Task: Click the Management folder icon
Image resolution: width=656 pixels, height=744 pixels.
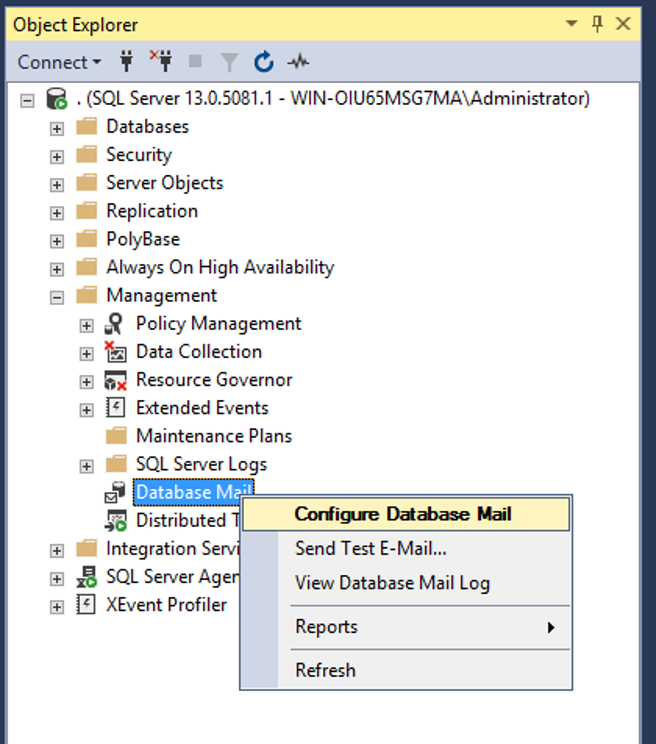Action: pyautogui.click(x=87, y=295)
